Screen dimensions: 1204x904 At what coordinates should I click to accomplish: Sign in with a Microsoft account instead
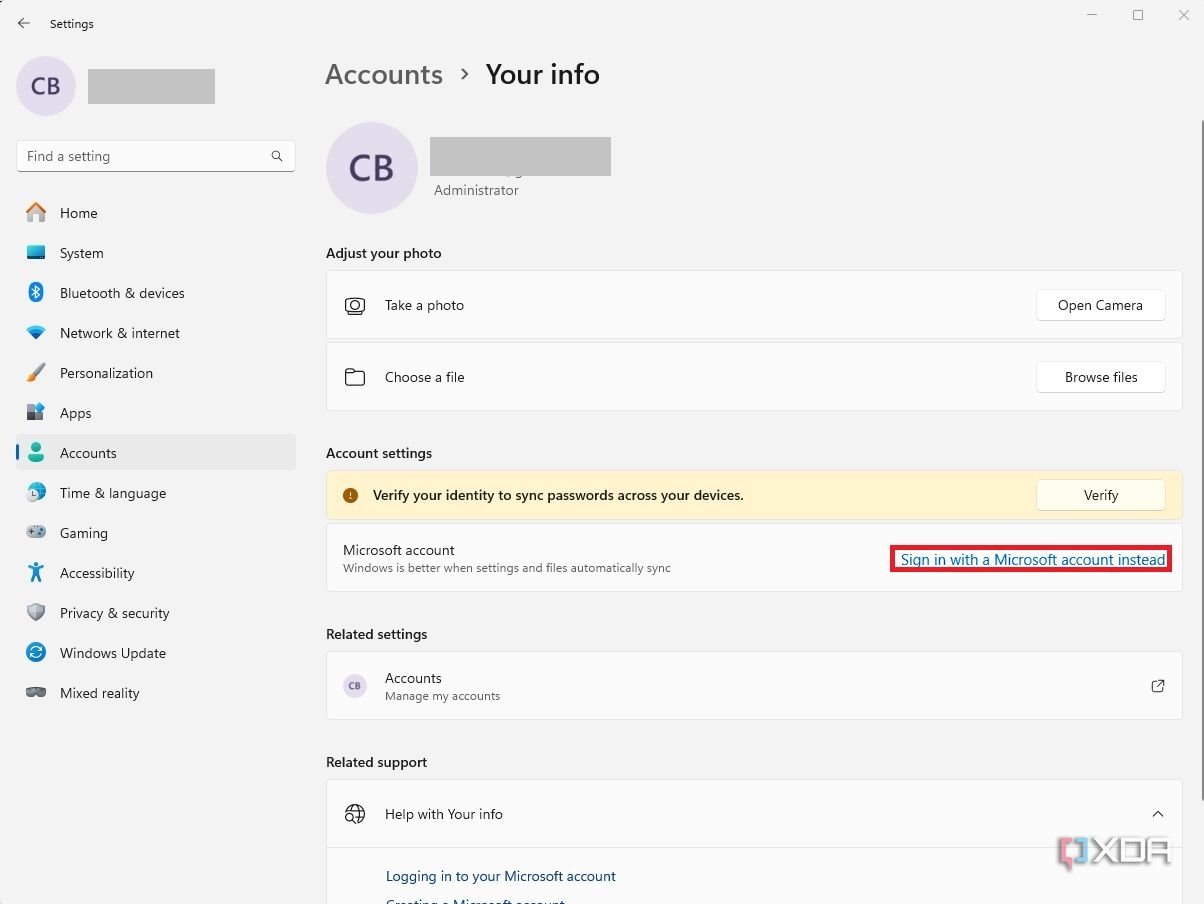click(1030, 559)
